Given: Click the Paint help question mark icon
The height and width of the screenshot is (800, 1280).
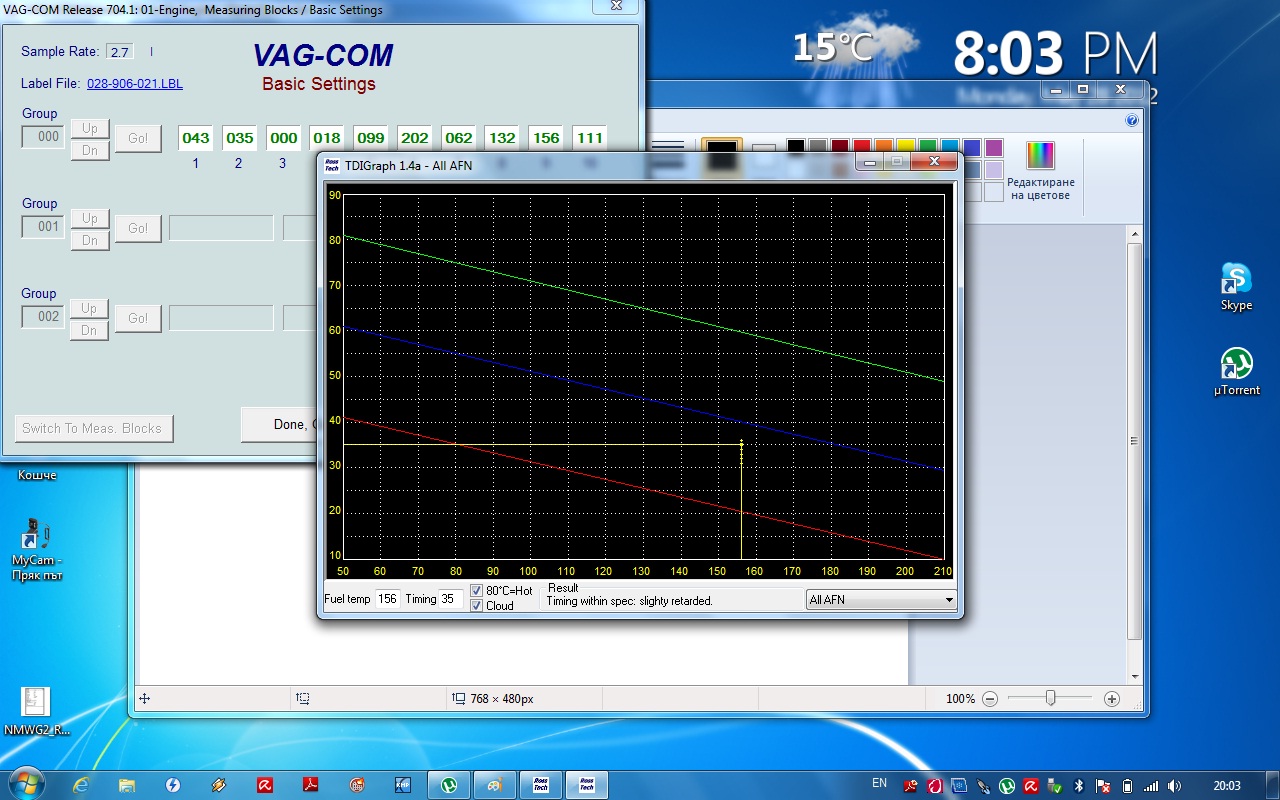Looking at the screenshot, I should point(1132,120).
